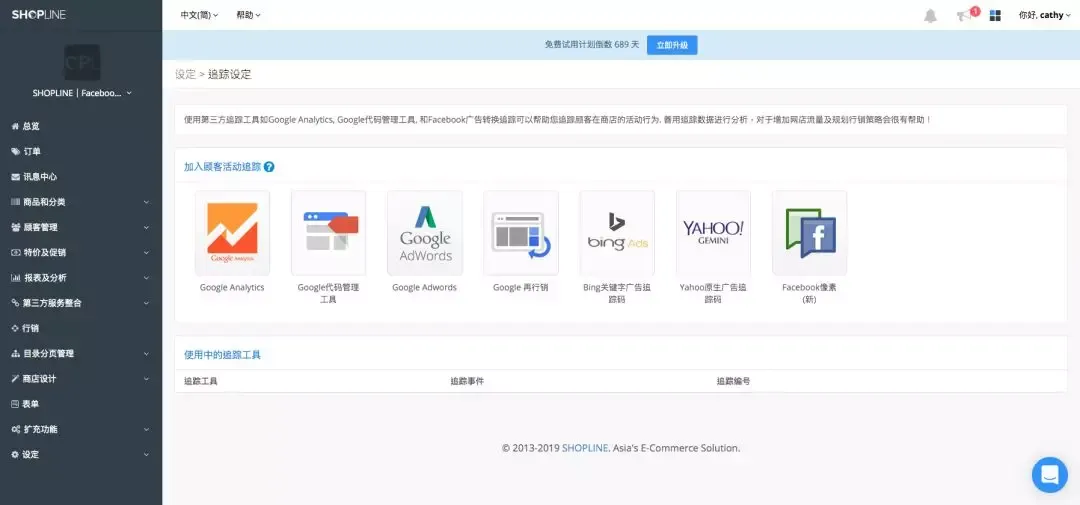Select the Google AdWords logo tile

click(425, 233)
